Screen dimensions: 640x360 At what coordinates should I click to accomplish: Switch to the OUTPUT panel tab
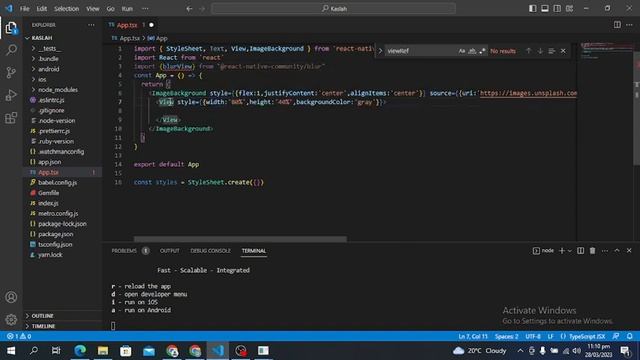[x=169, y=251]
